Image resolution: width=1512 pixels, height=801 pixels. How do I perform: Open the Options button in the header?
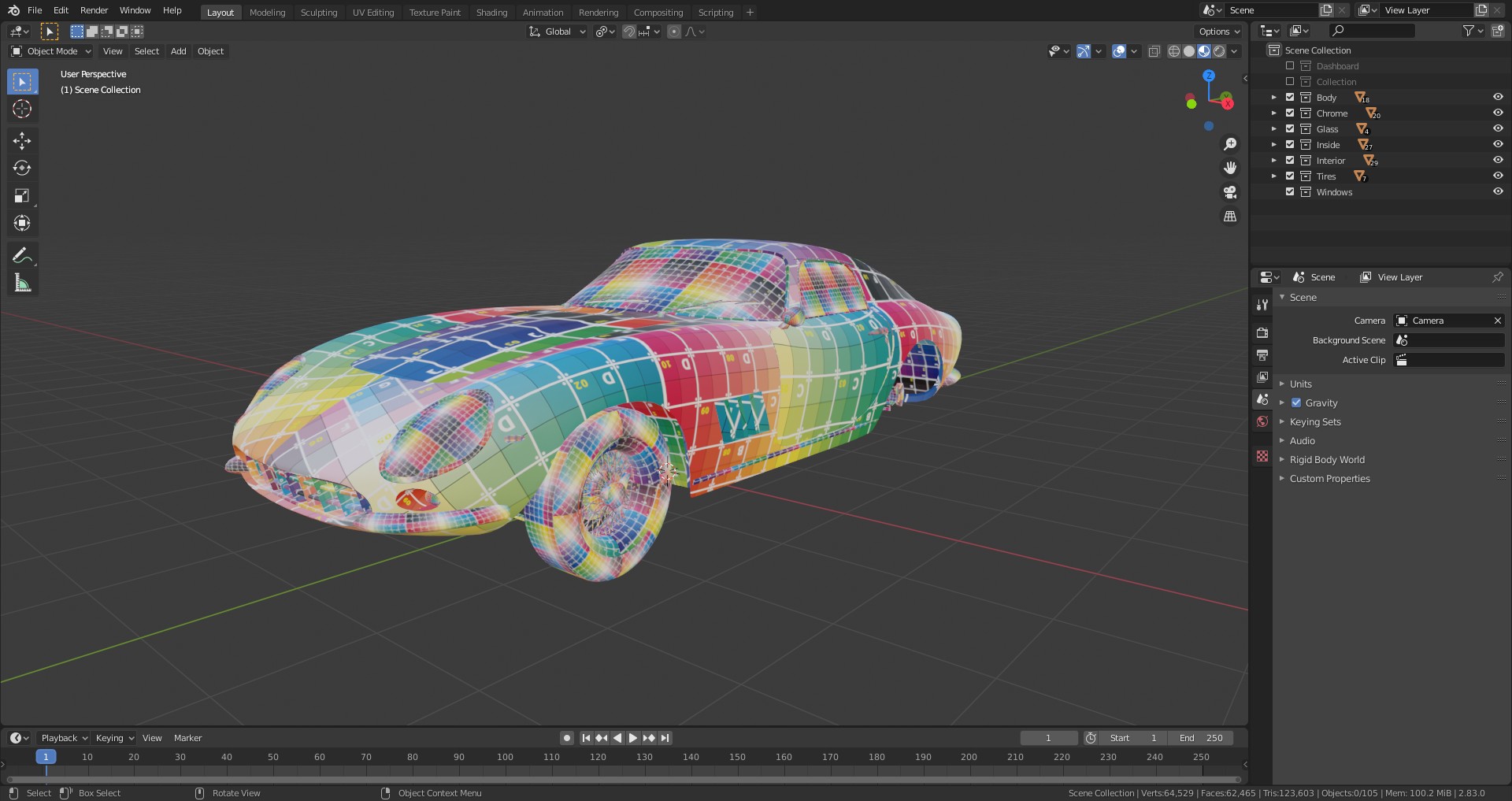point(1218,32)
